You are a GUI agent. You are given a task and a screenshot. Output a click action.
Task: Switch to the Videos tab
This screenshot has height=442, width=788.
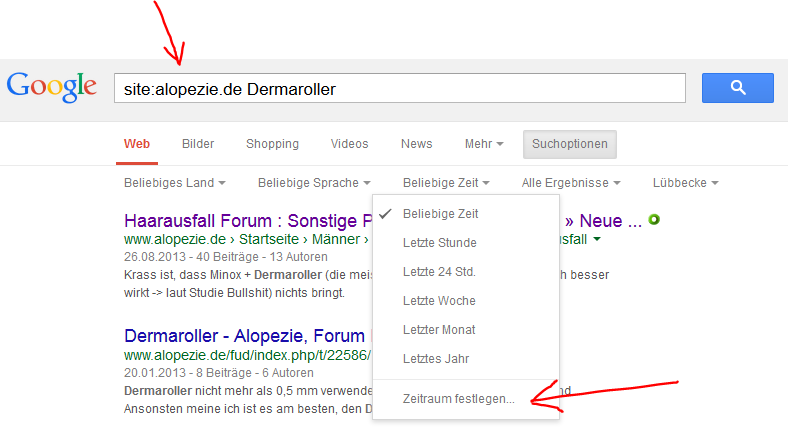pos(349,144)
